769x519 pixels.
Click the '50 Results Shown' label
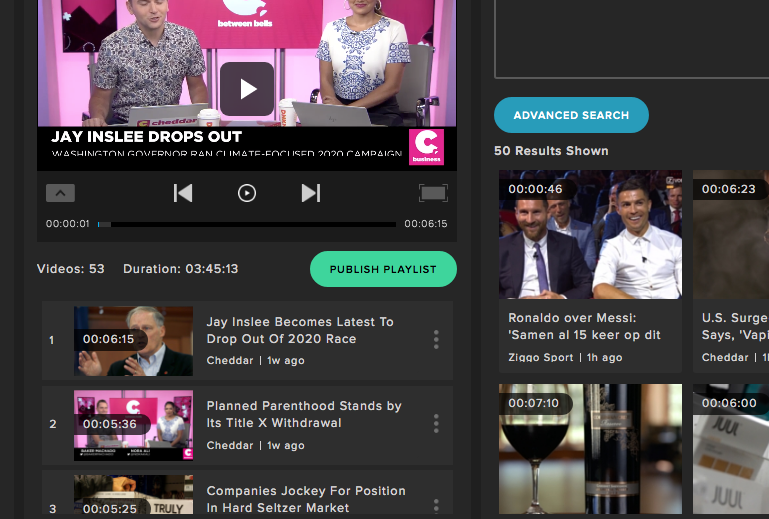point(551,151)
